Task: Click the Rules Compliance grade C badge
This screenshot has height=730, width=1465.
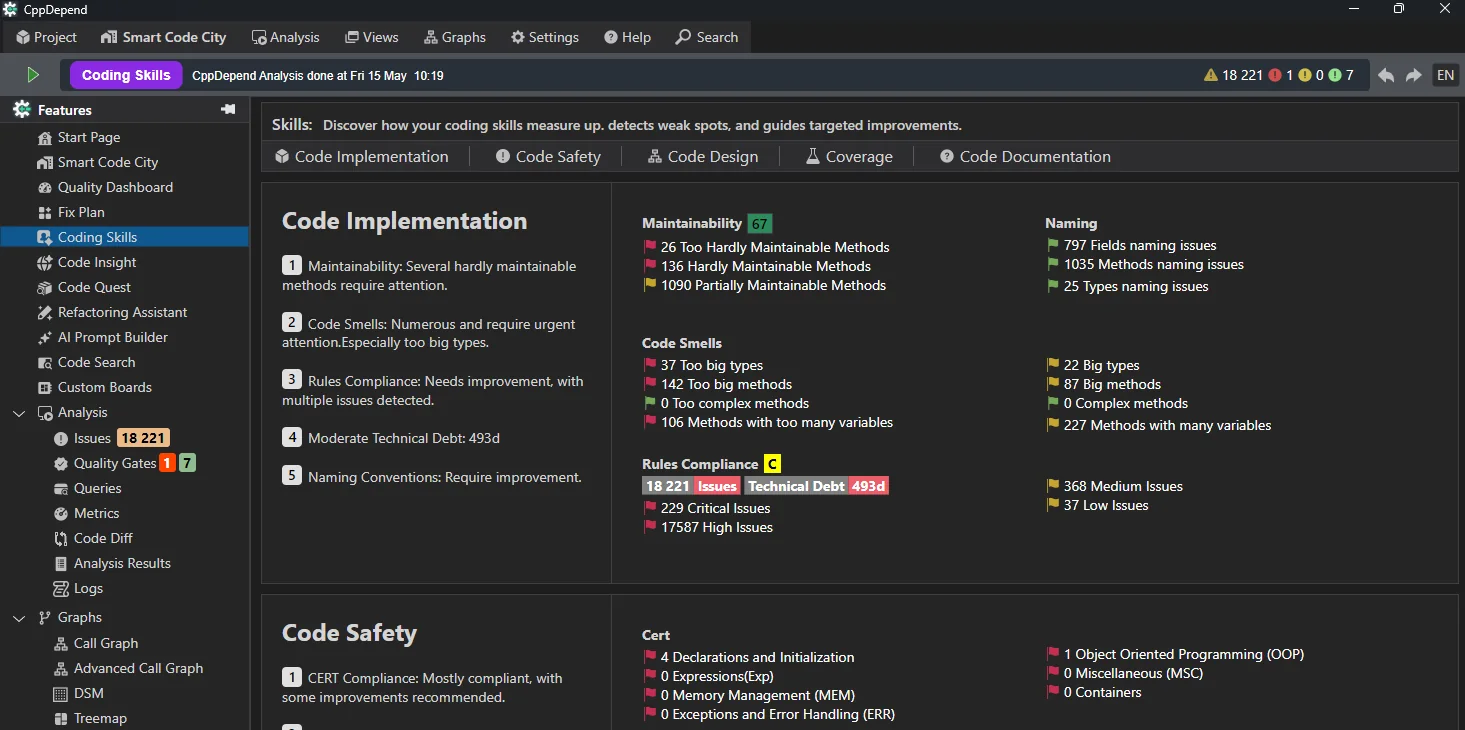Action: click(771, 464)
